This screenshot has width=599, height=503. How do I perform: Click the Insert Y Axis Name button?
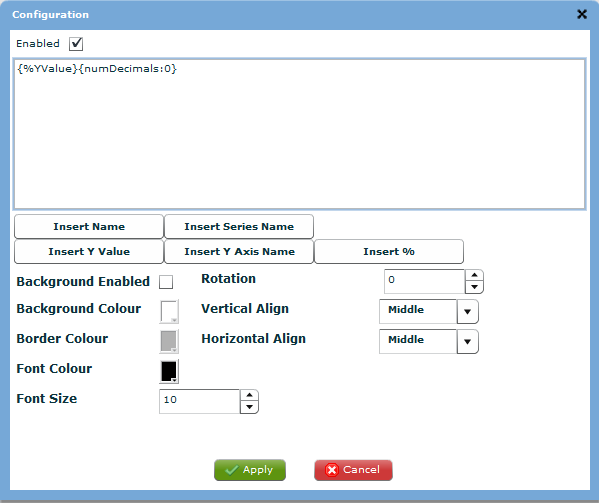[239, 251]
